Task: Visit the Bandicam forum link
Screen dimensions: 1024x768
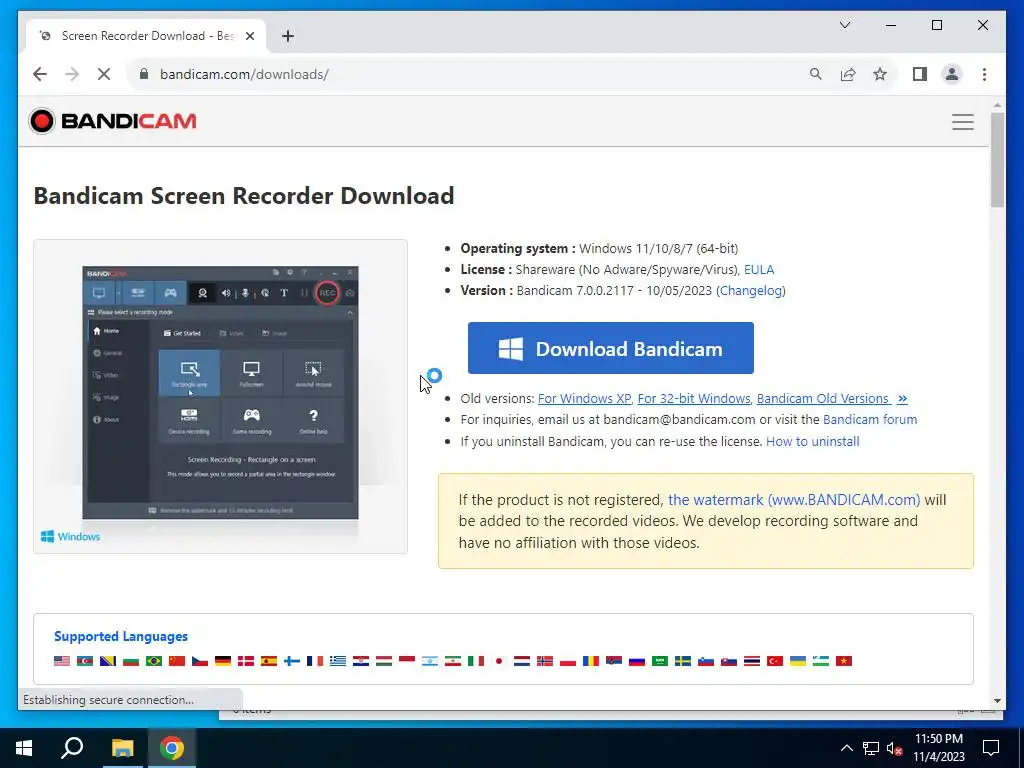Action: tap(870, 419)
